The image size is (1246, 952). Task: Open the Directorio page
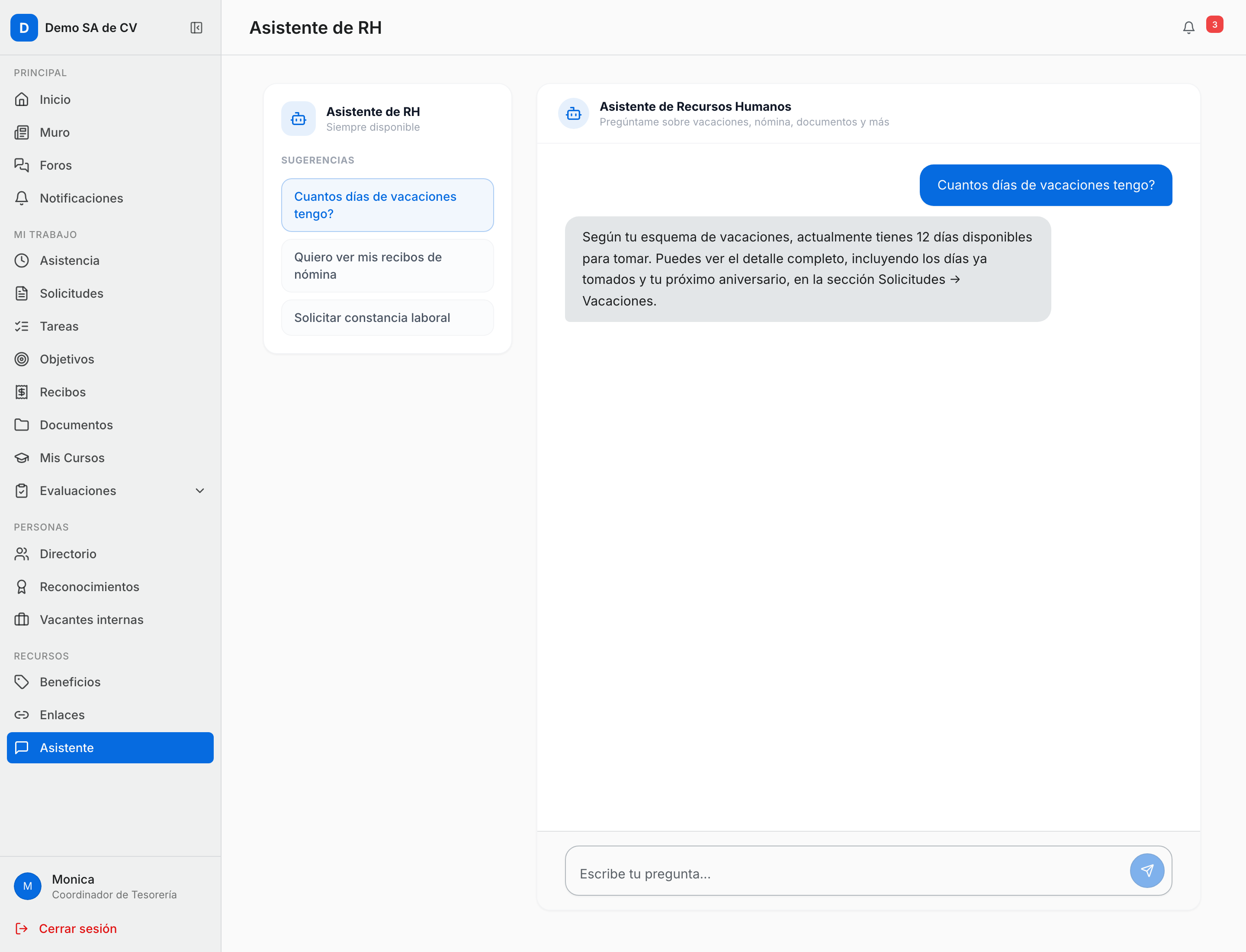click(110, 553)
